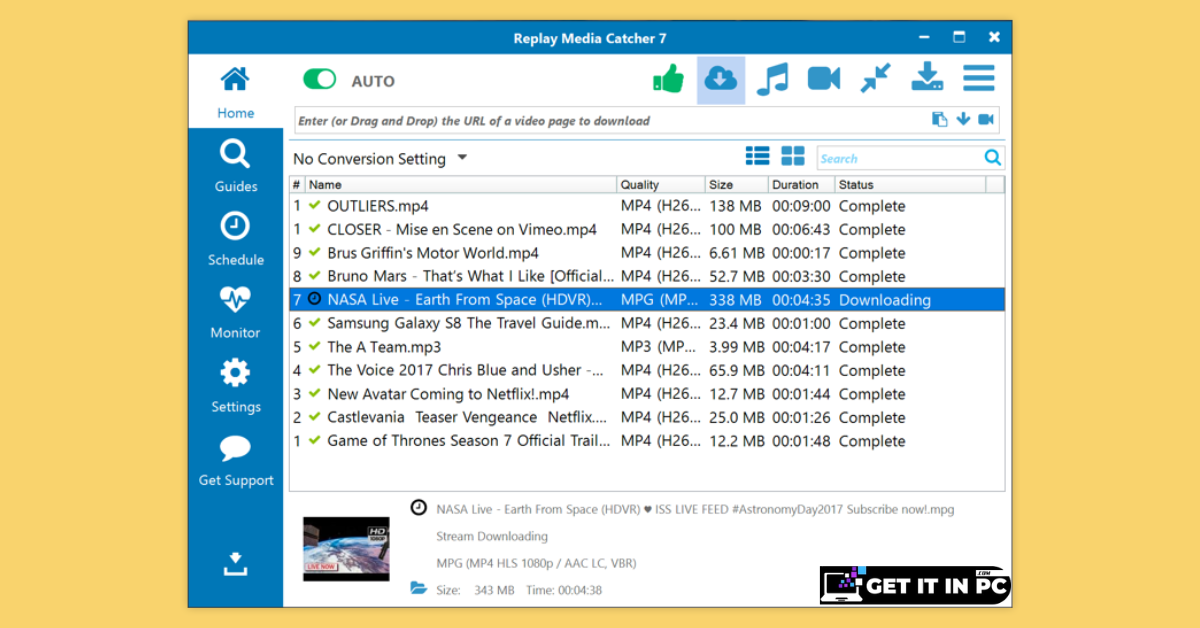Viewport: 1200px width, 628px height.
Task: Click the Downloading status cell
Action: tap(885, 300)
